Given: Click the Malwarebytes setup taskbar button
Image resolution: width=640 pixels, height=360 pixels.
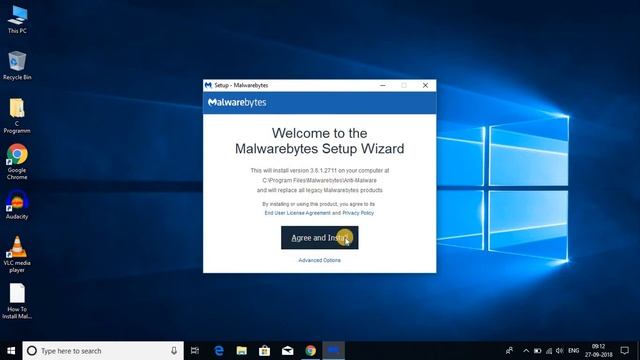Looking at the screenshot, I should coord(333,351).
